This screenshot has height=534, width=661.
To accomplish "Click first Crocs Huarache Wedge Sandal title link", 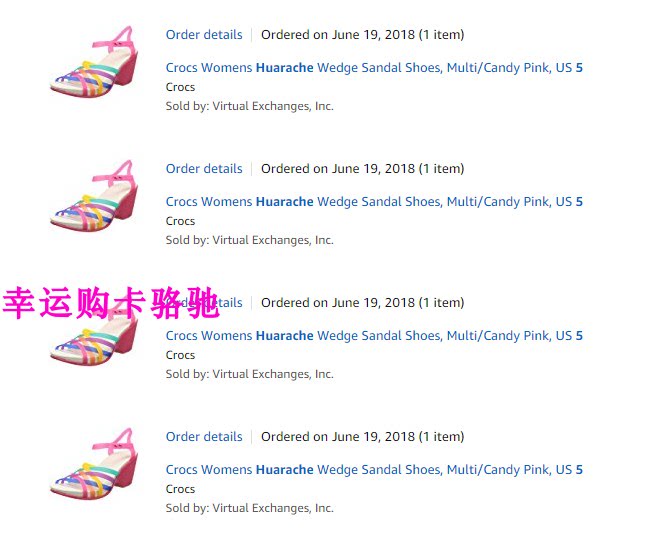I will (x=374, y=68).
